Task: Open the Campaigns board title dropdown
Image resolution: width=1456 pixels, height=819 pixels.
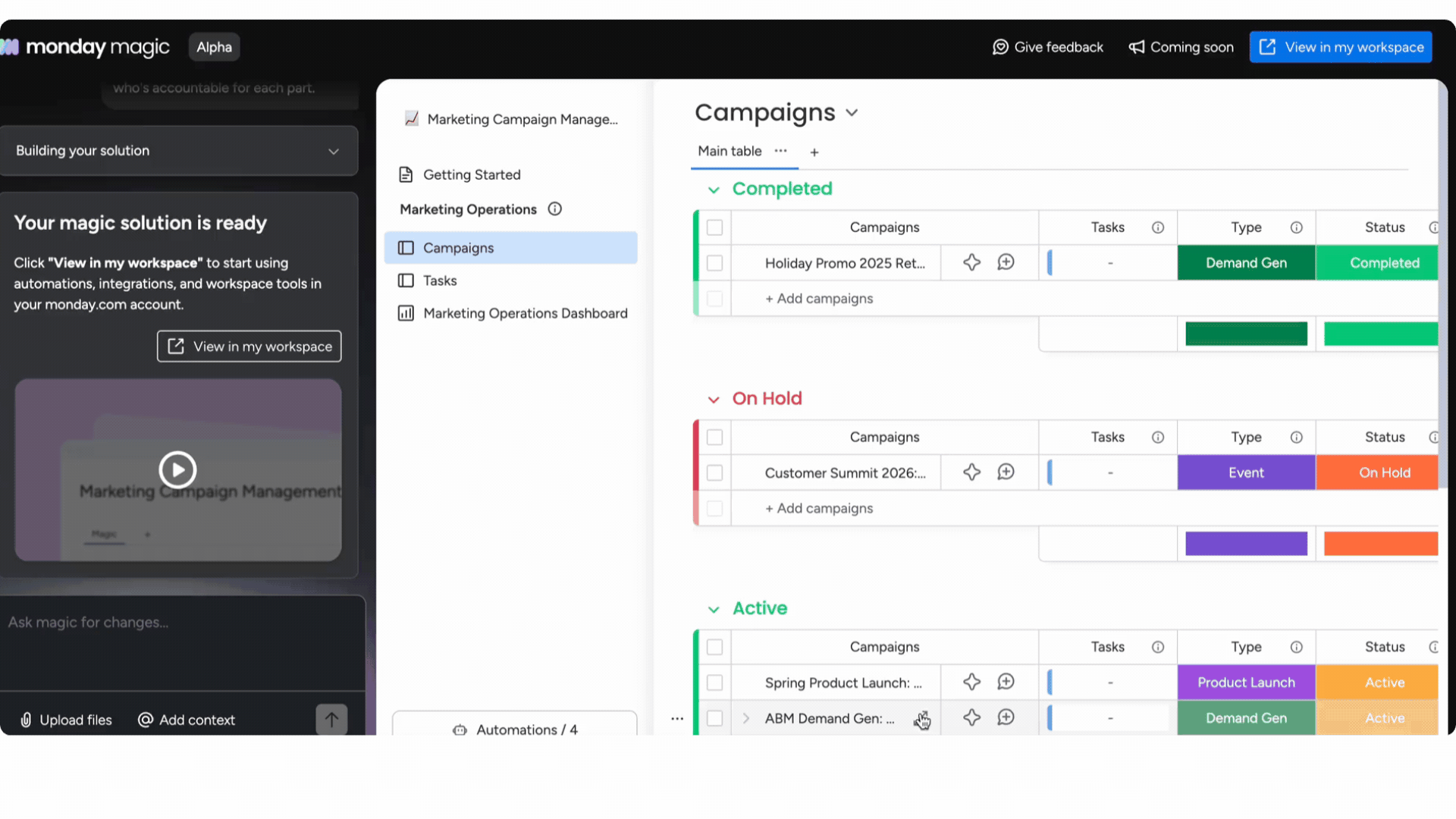Action: [852, 113]
